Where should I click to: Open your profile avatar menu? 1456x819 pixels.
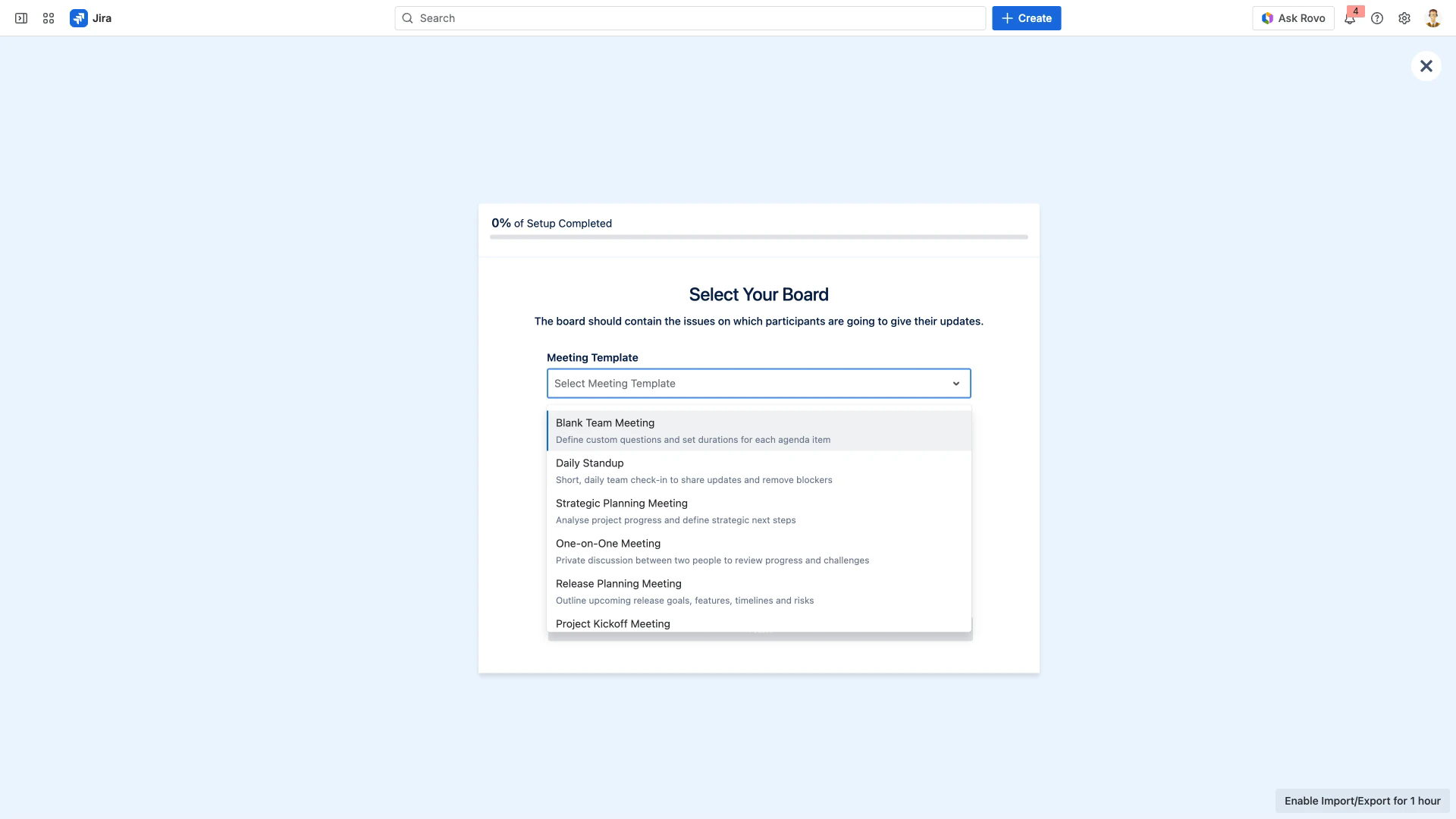click(x=1432, y=17)
